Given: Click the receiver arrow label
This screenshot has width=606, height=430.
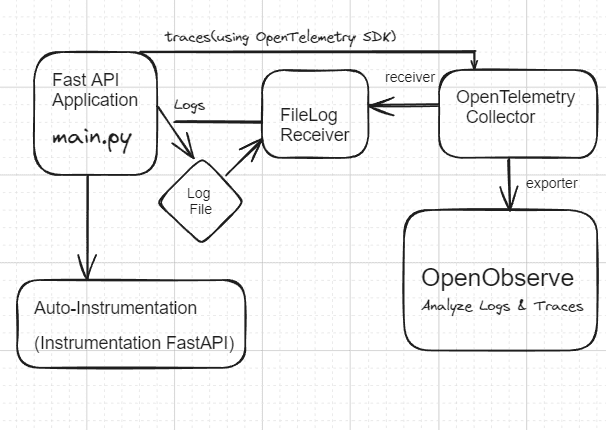Looking at the screenshot, I should (x=408, y=77).
